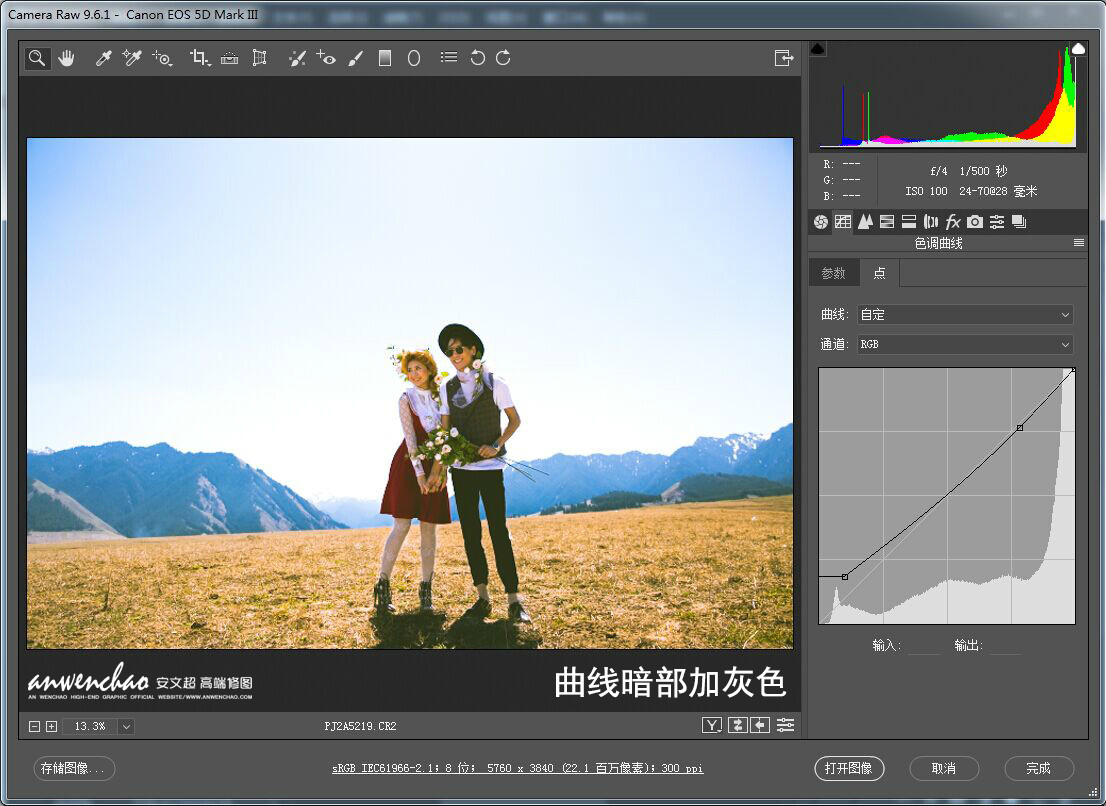
Task: Select the Radial Filter tool
Action: (x=414, y=58)
